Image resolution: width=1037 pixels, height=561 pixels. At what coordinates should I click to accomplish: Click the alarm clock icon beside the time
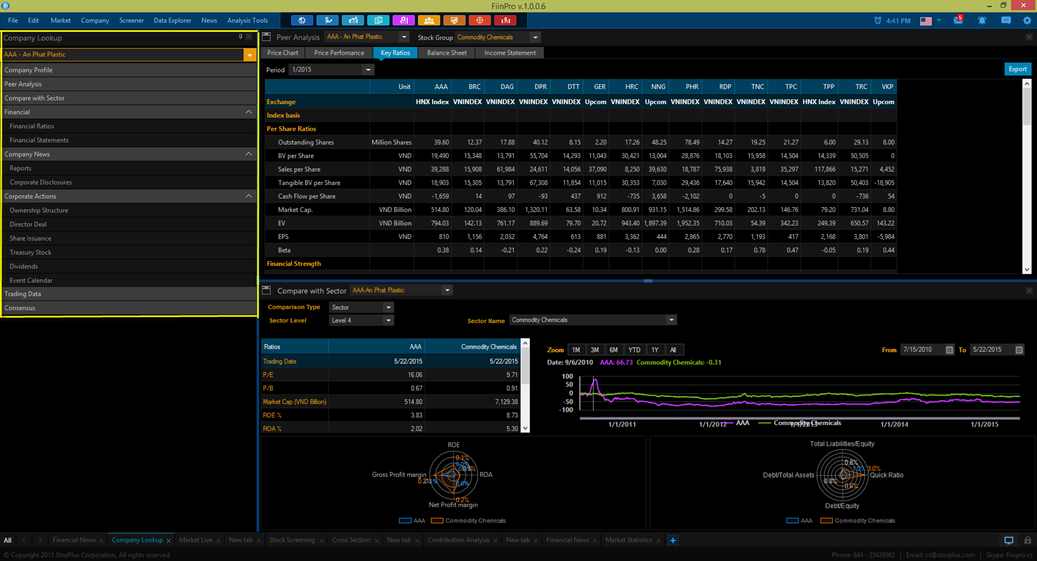878,21
